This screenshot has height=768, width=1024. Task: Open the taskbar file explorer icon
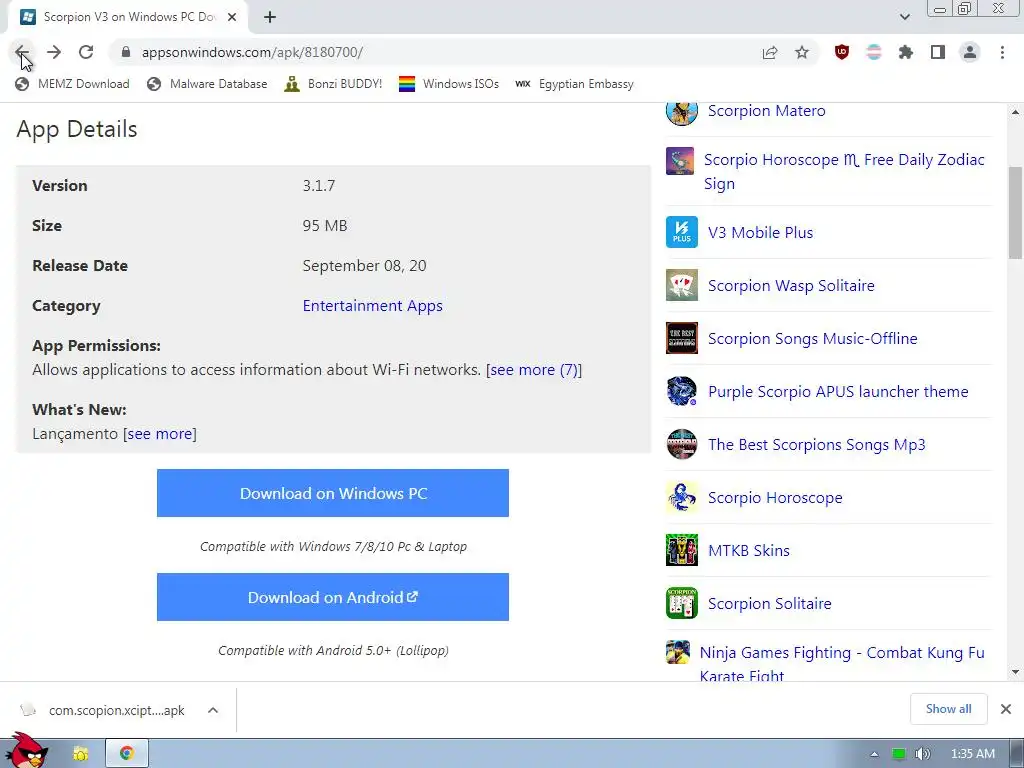click(x=80, y=754)
